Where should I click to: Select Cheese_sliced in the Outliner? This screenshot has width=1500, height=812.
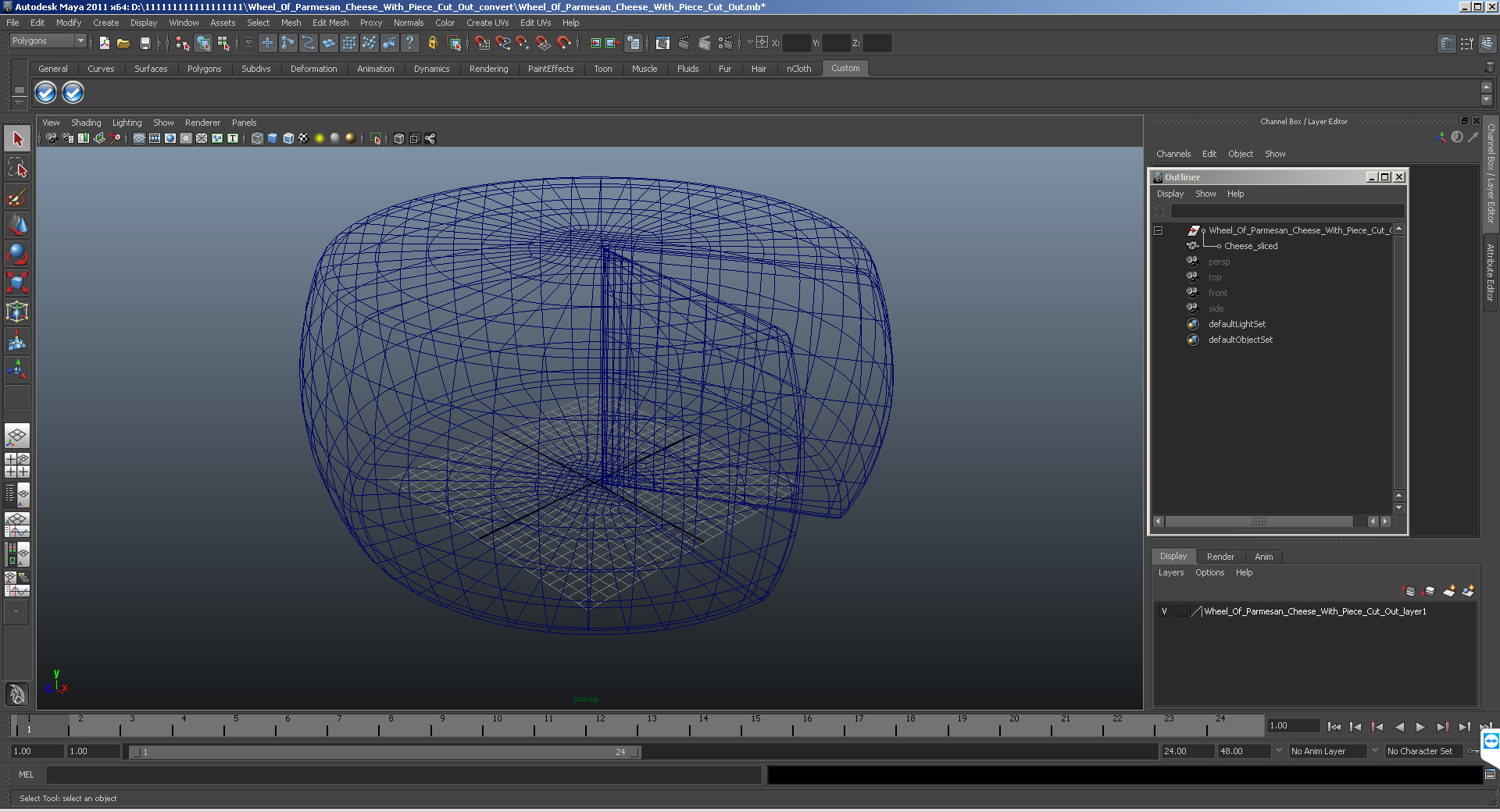1251,246
